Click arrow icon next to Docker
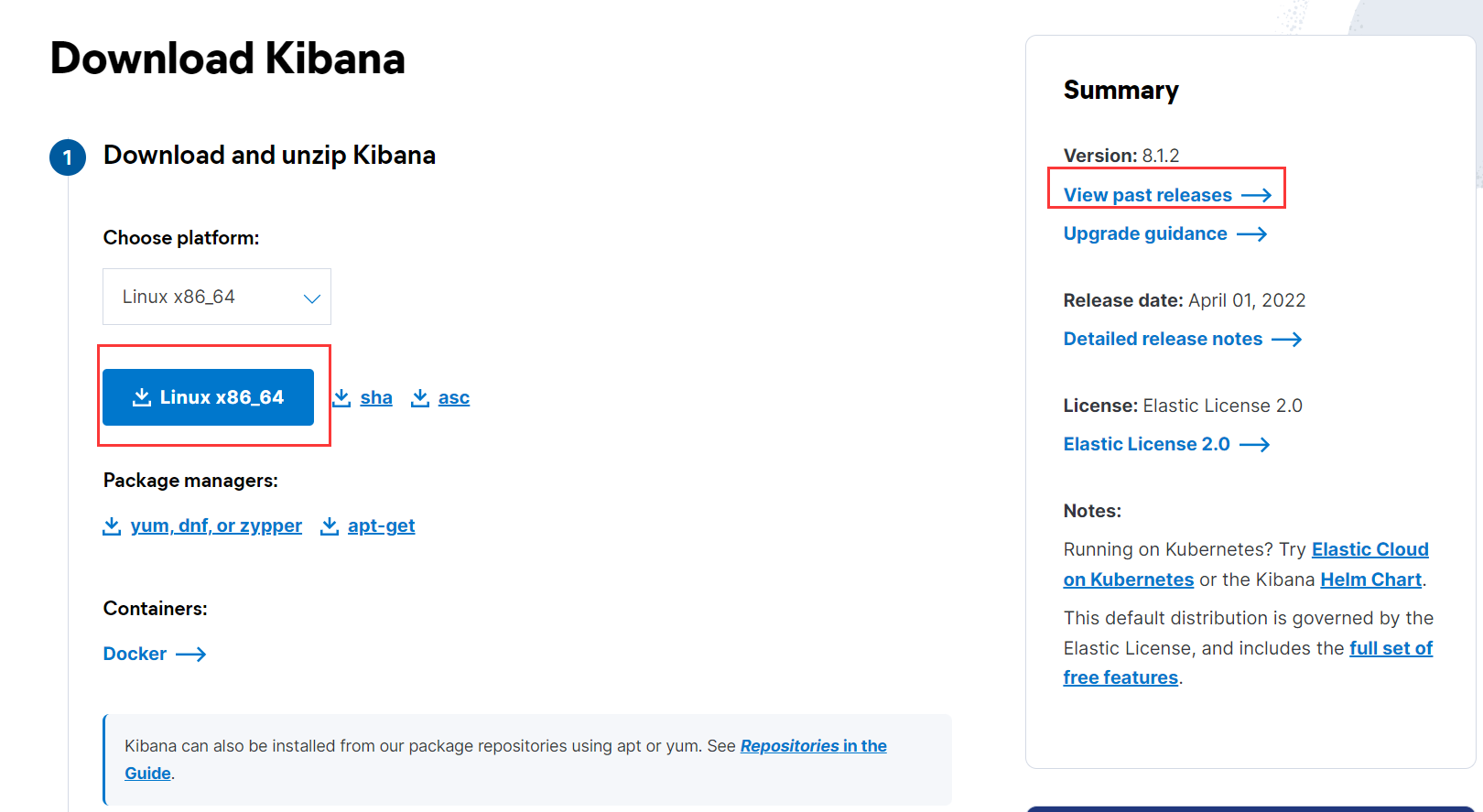This screenshot has height=812, width=1483. coord(191,654)
